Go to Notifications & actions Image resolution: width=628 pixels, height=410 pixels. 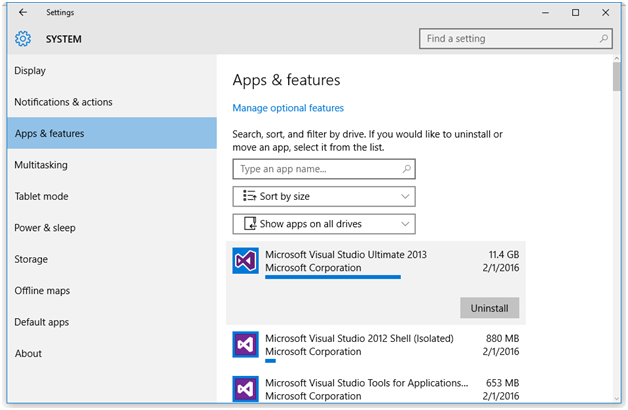coord(63,102)
